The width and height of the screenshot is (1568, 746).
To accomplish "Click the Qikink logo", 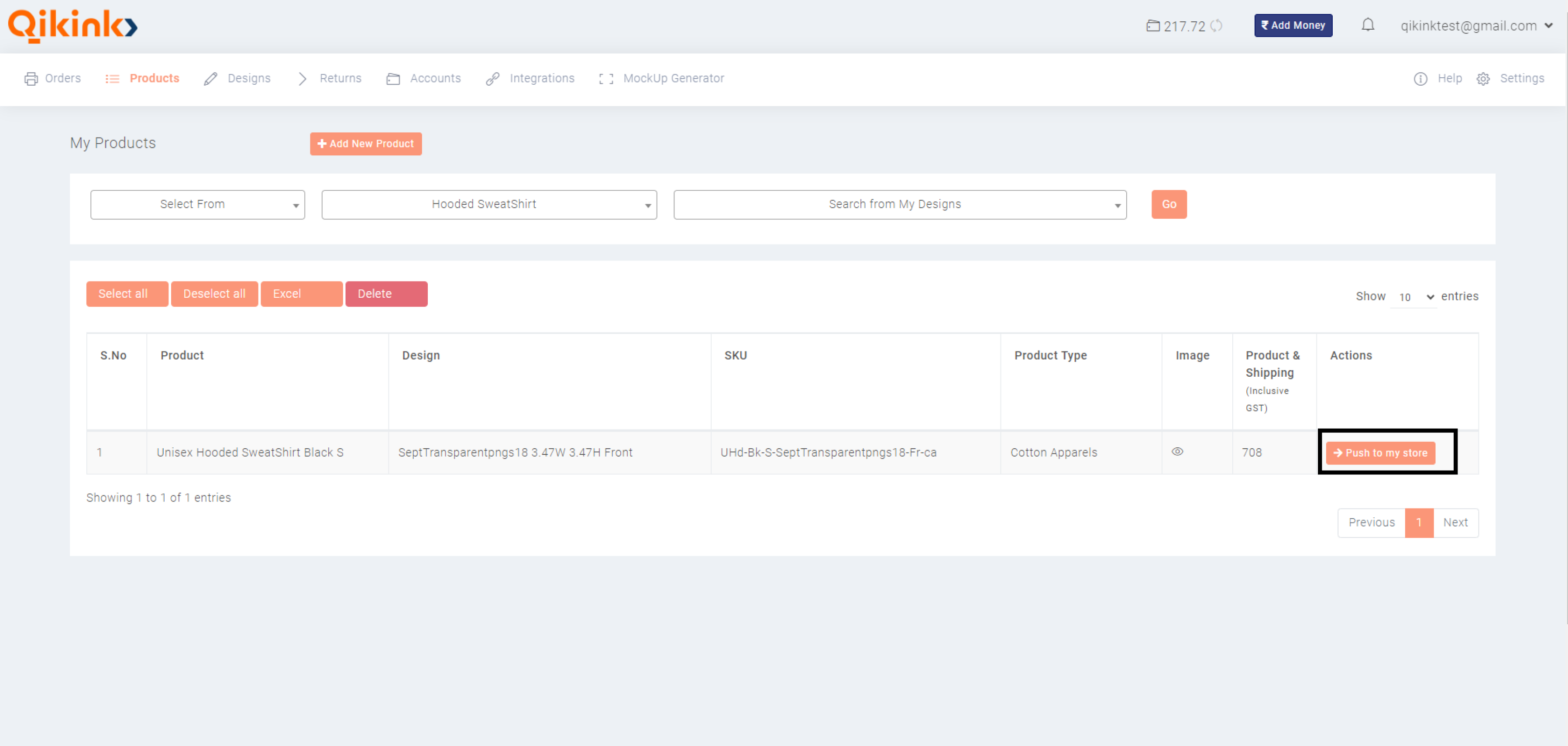I will click(72, 26).
